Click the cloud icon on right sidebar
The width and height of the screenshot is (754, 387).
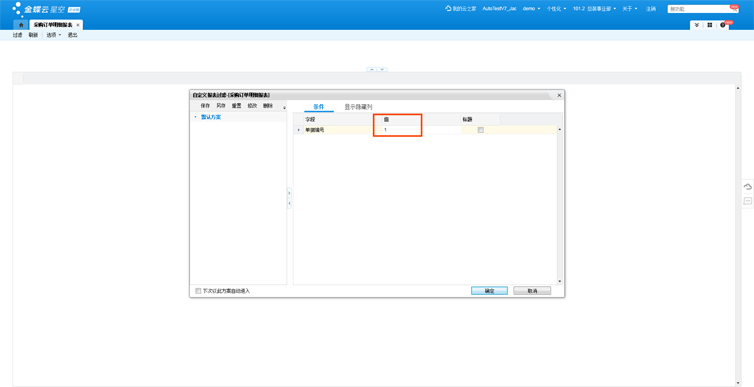click(748, 187)
